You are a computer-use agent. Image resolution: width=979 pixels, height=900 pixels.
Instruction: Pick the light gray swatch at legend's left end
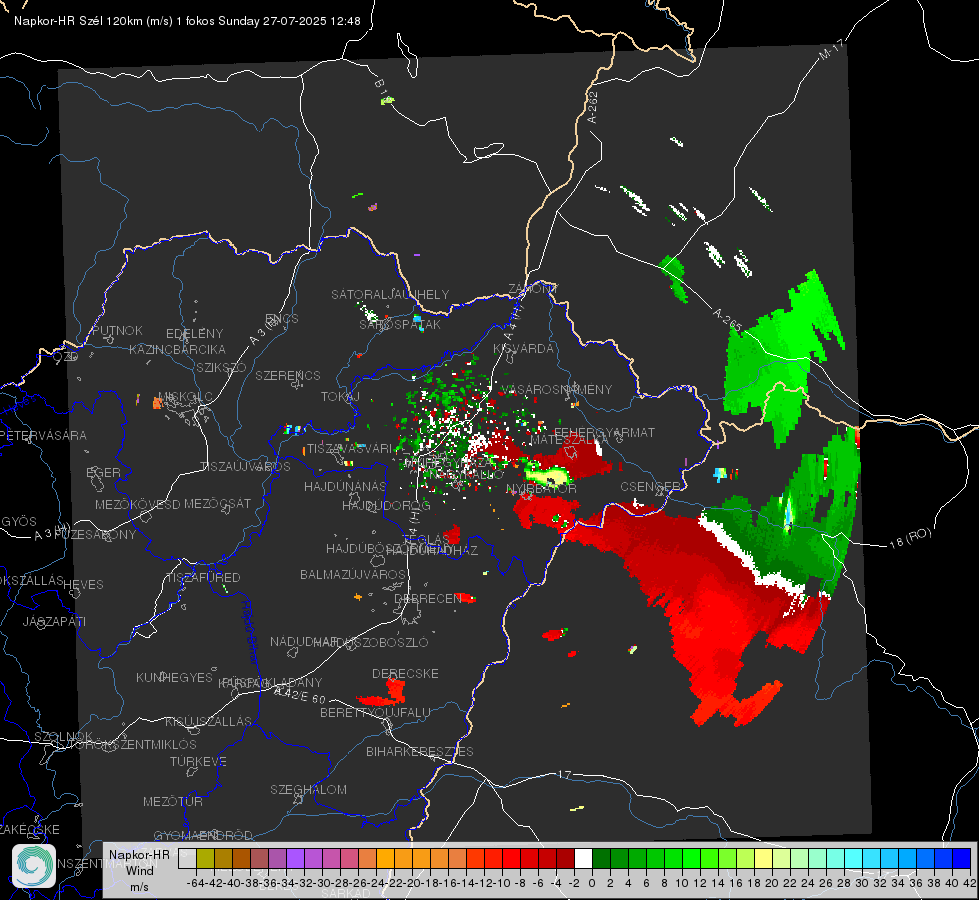[187, 859]
